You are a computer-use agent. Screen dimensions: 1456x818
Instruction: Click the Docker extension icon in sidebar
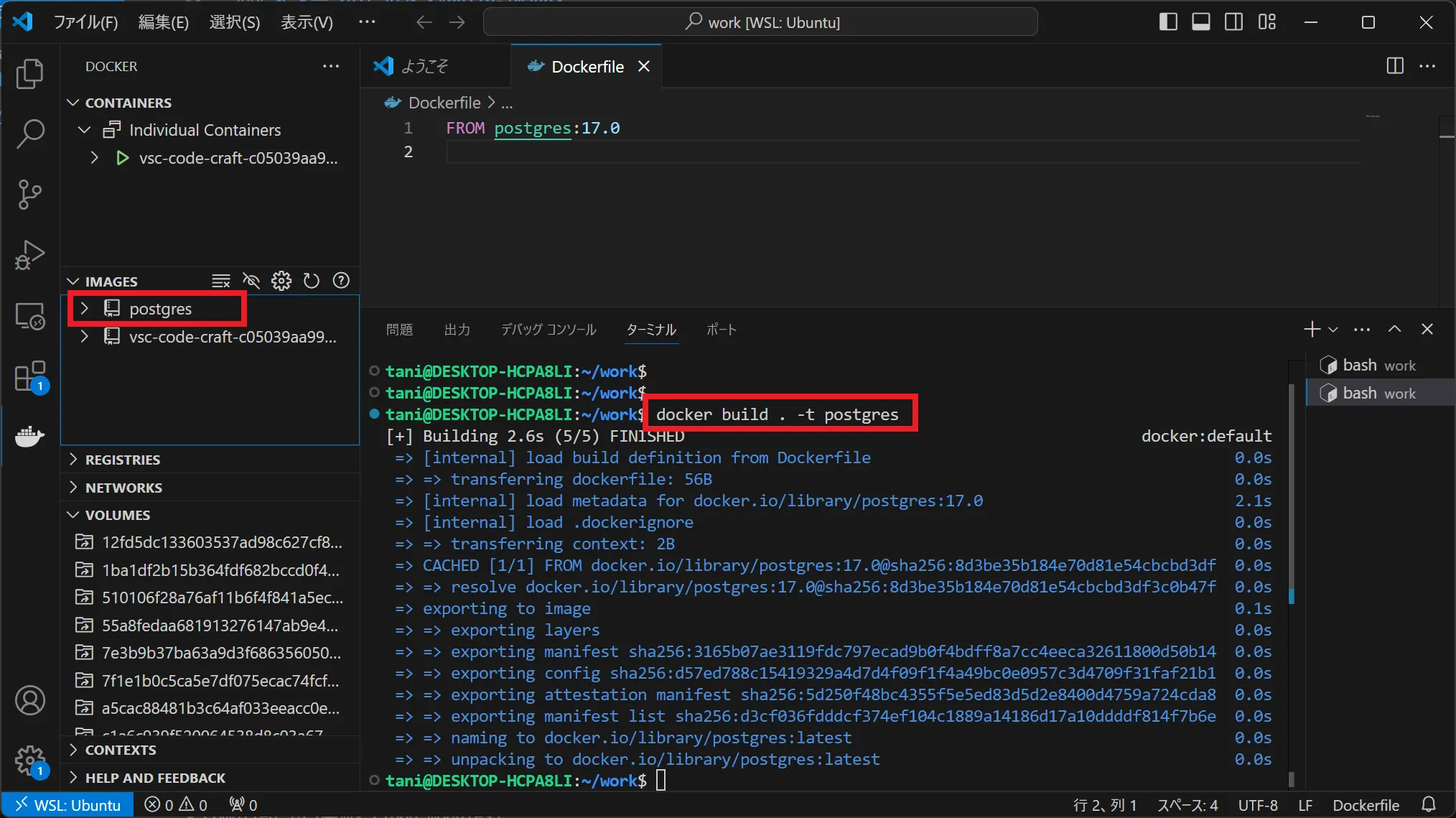click(27, 434)
